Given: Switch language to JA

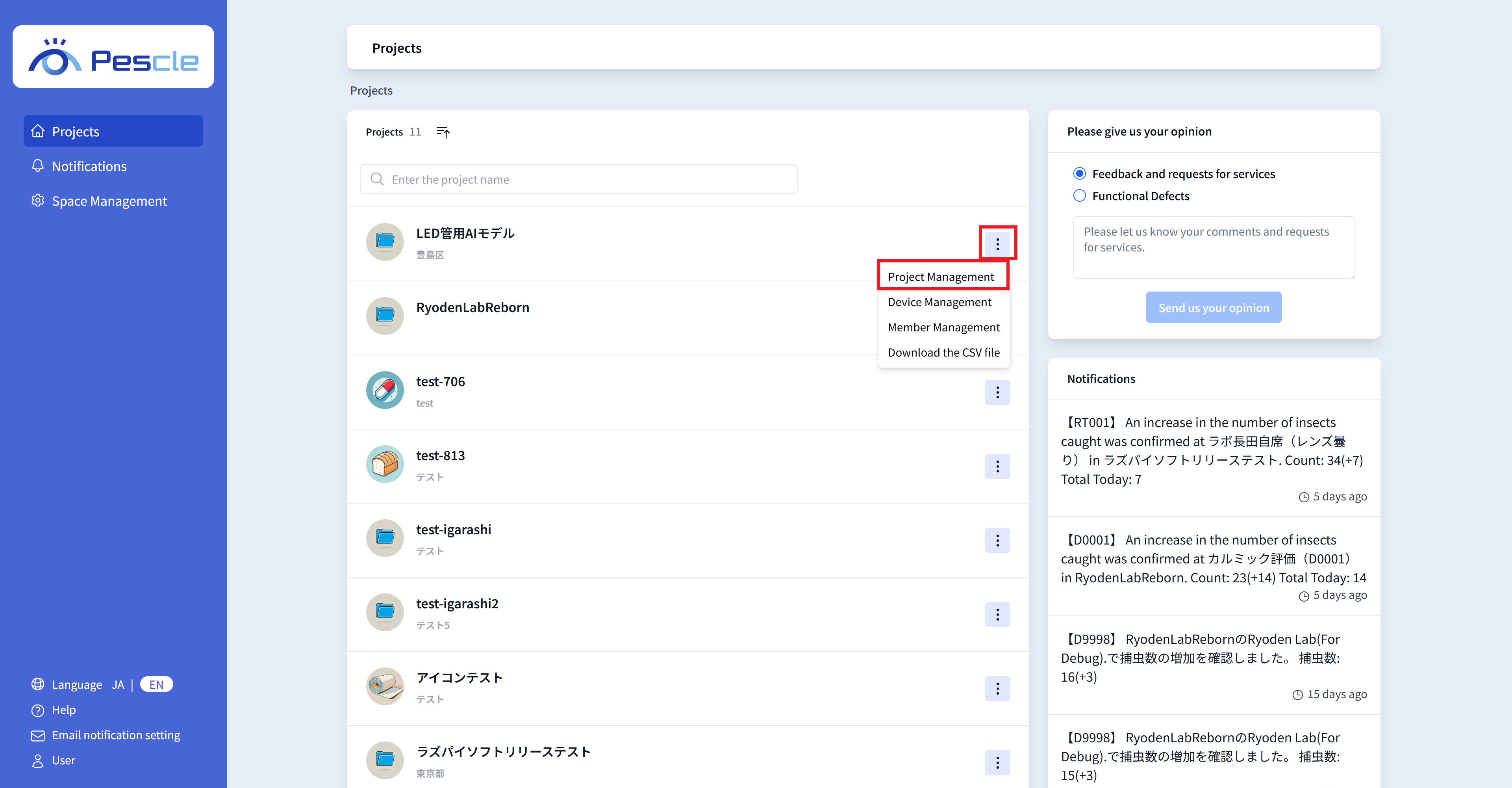Looking at the screenshot, I should pyautogui.click(x=118, y=685).
